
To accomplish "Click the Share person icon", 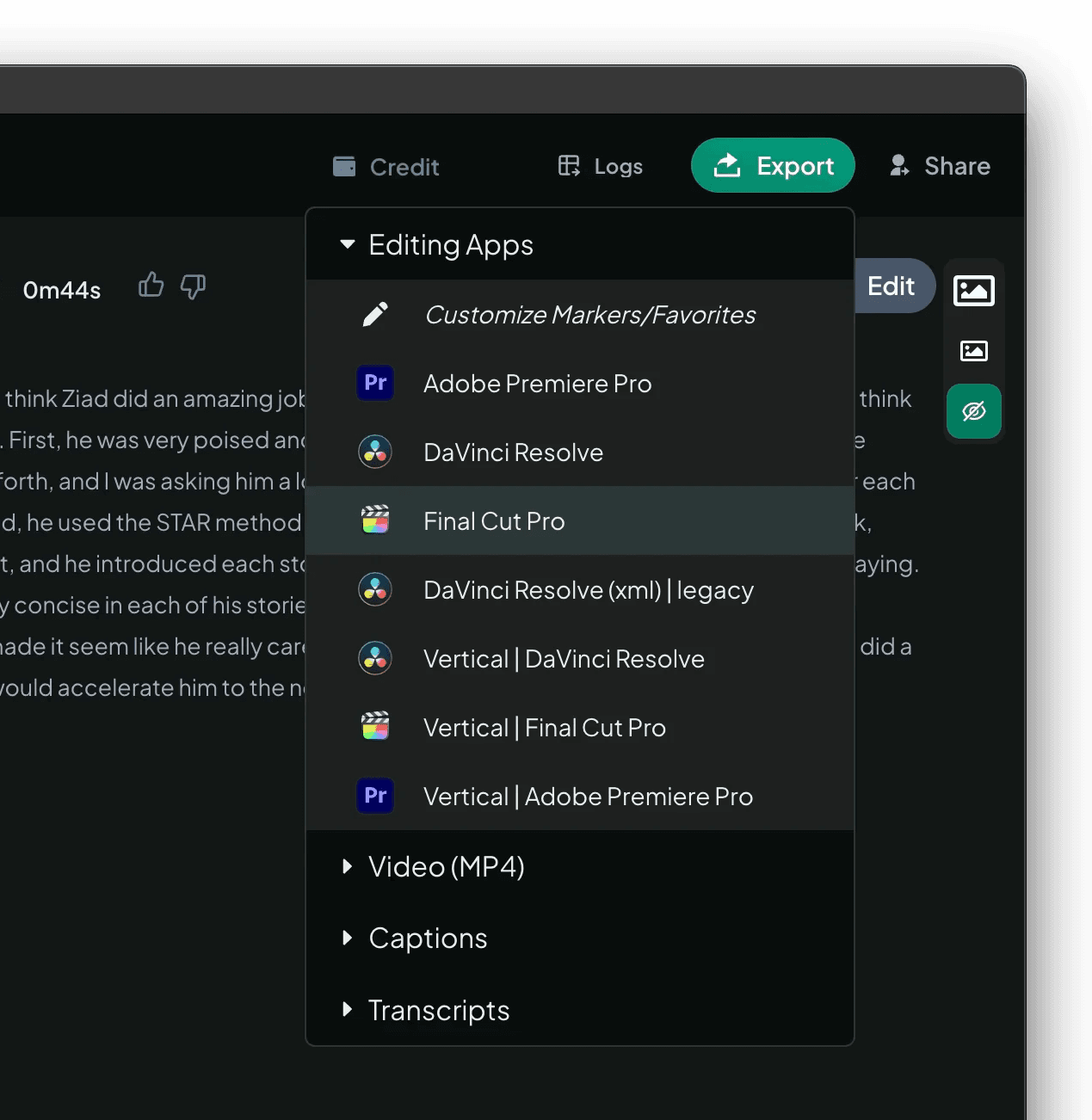I will tap(899, 165).
